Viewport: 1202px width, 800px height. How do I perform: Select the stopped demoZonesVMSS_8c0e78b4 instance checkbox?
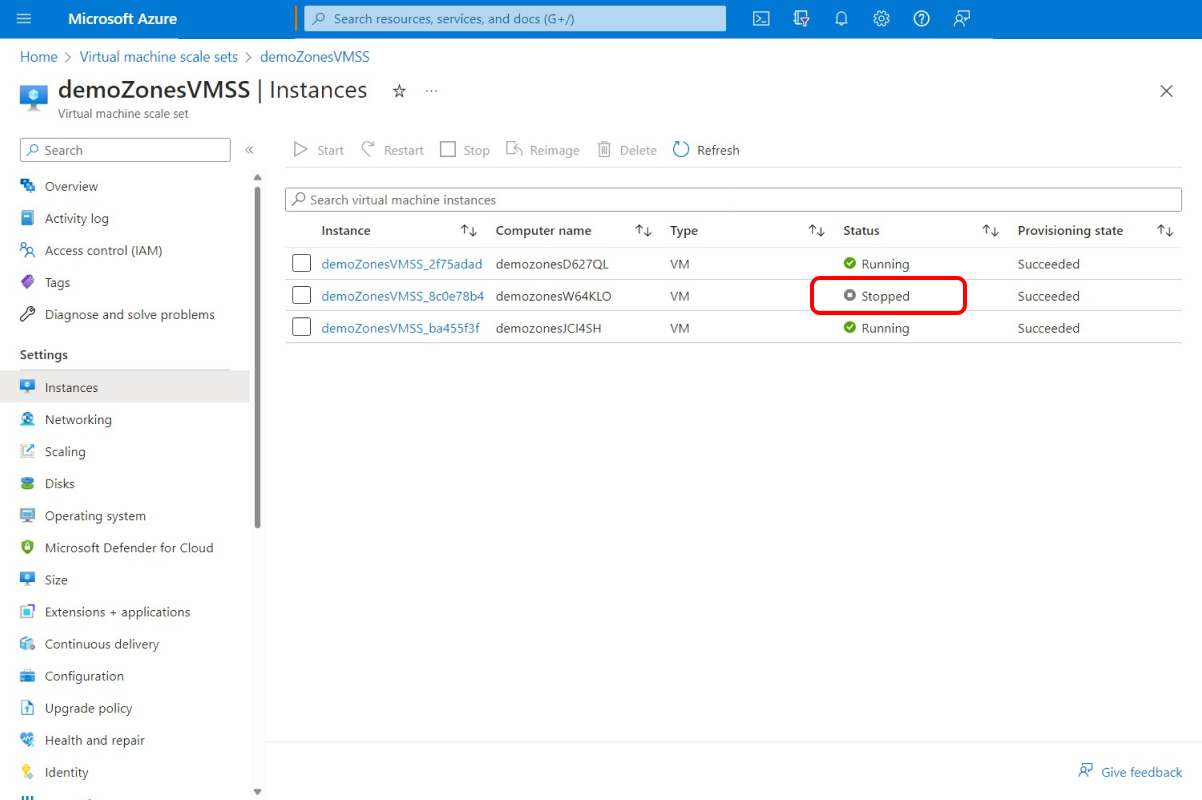(x=301, y=295)
